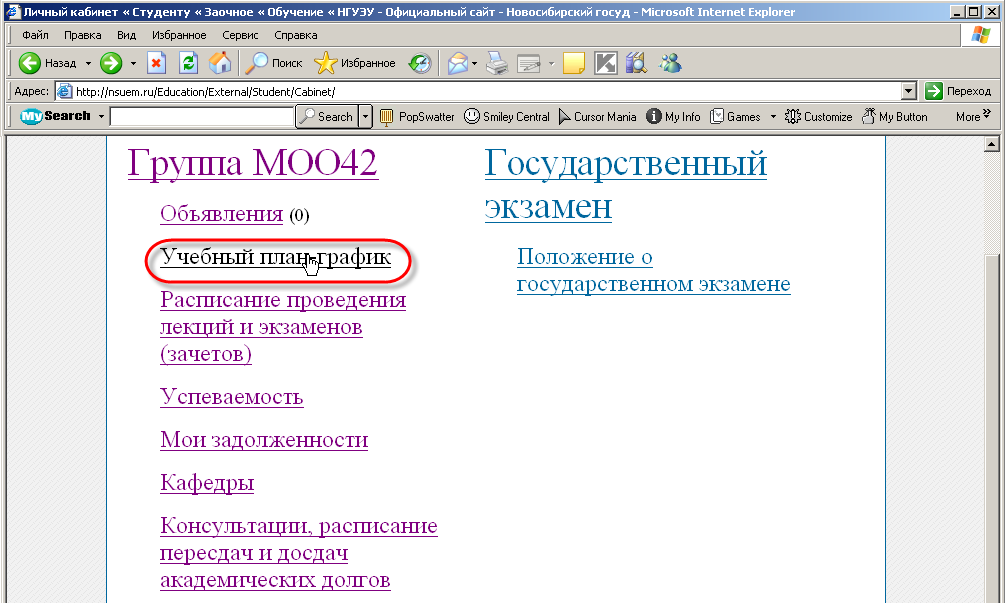Viewport: 1005px width, 603px height.
Task: Open the dropdown next to Search button
Action: point(366,117)
